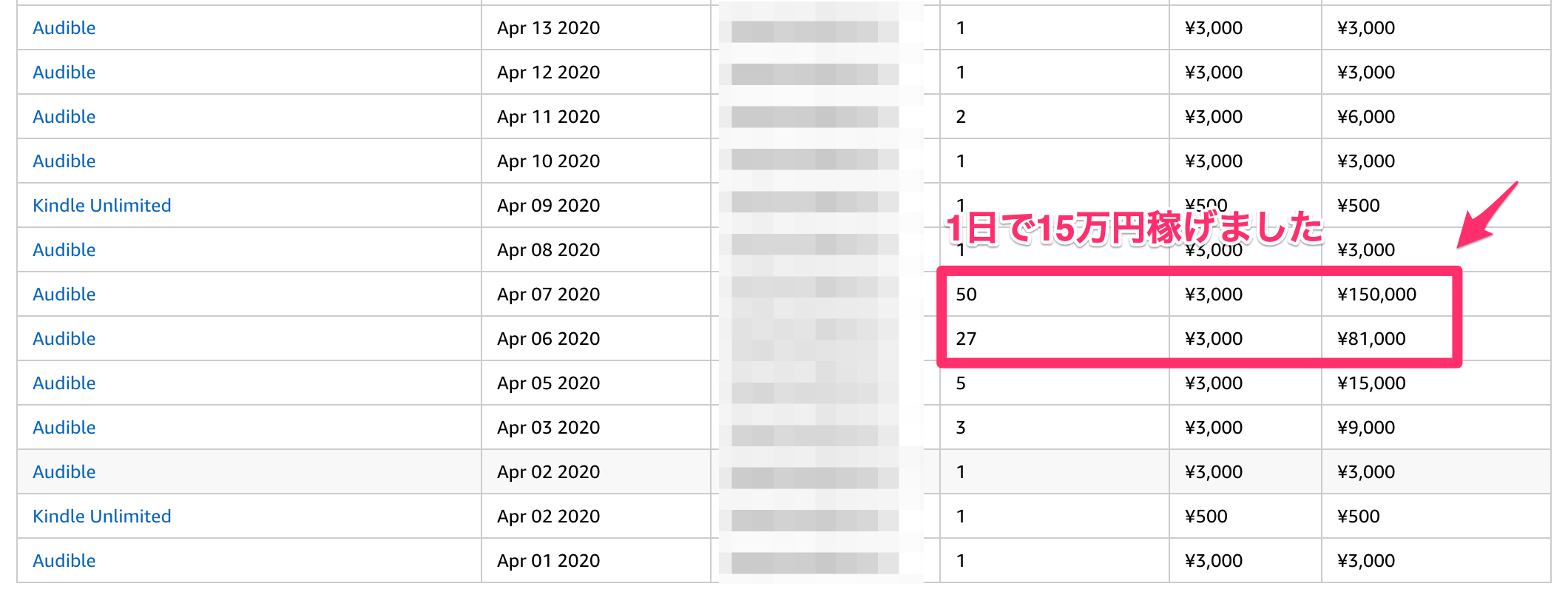Viewport: 1568px width, 595px height.
Task: Select the Audible link in the Apr 11 2020 row
Action: pyautogui.click(x=64, y=117)
